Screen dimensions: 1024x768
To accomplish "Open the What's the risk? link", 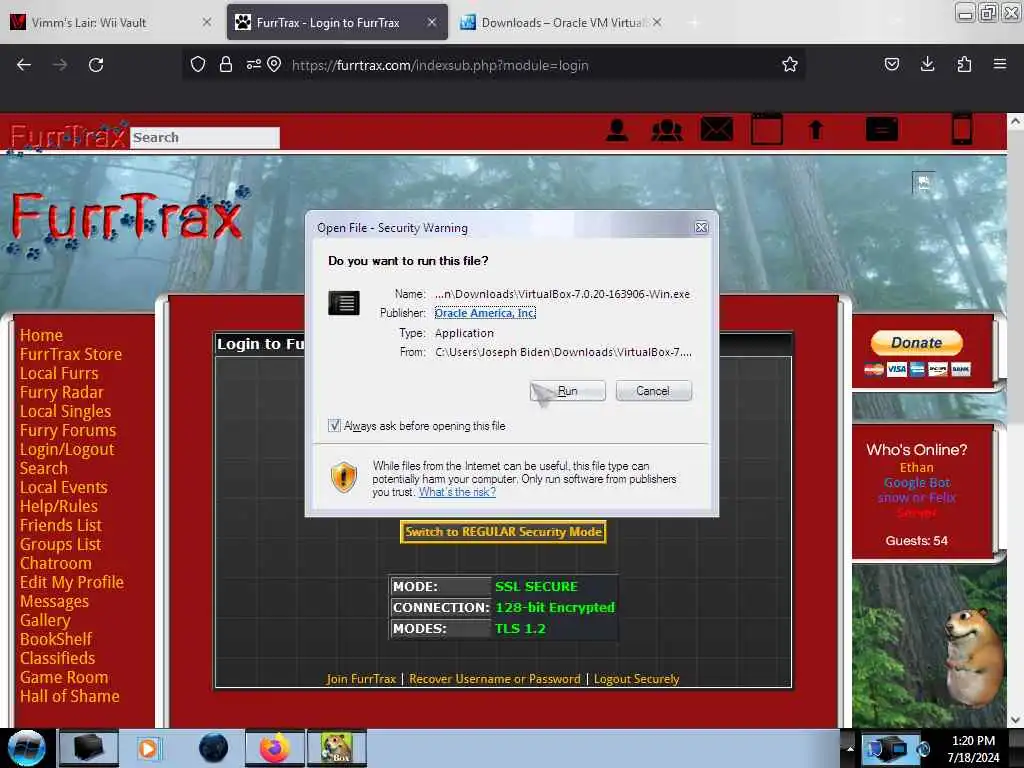I will click(457, 492).
